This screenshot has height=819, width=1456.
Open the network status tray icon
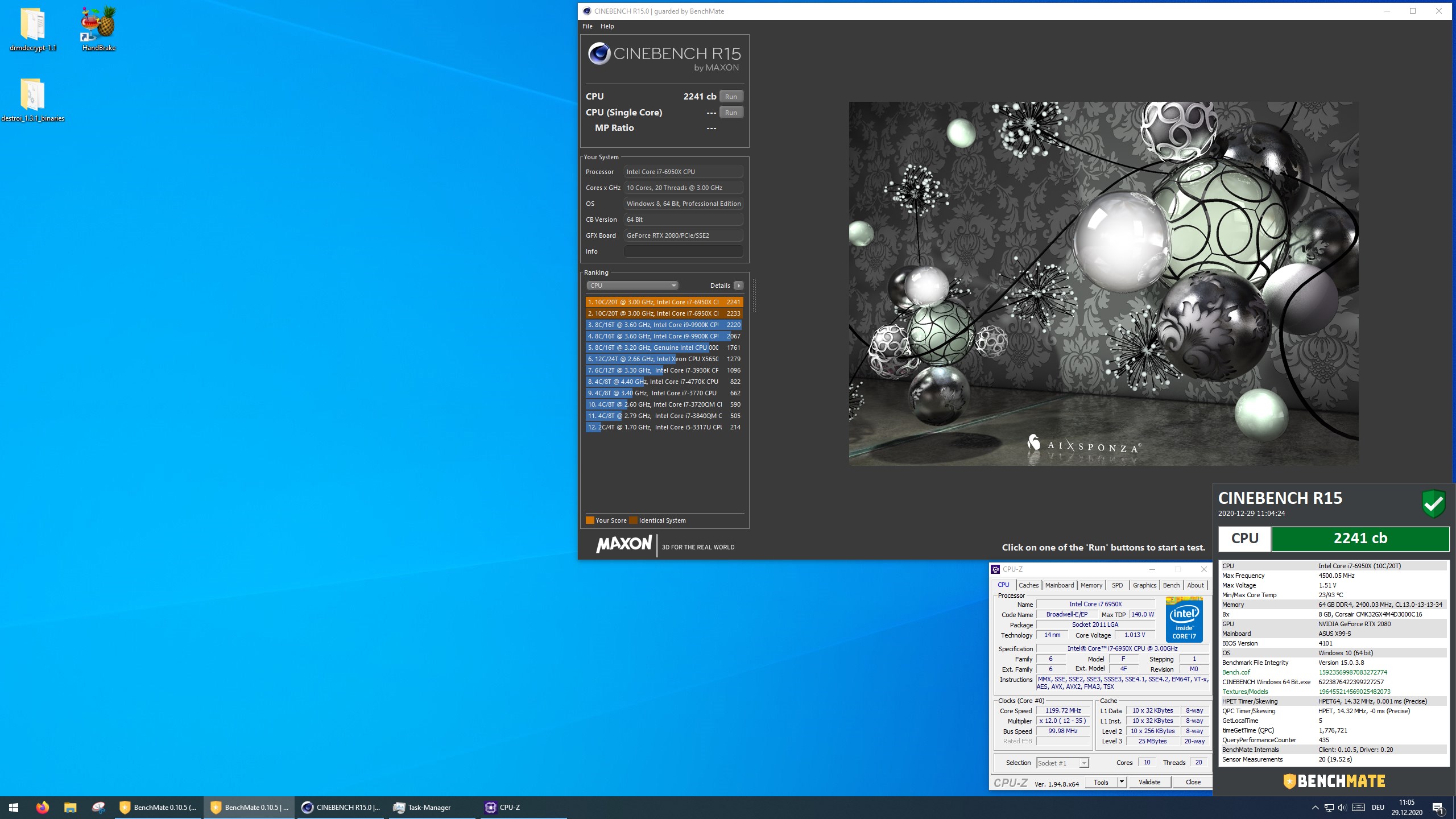point(1329,808)
